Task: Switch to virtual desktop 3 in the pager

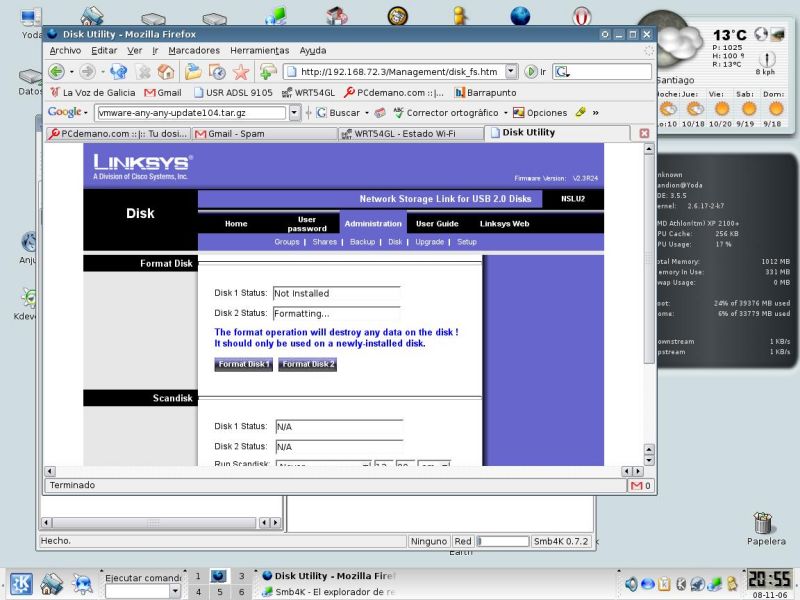Action: (241, 576)
